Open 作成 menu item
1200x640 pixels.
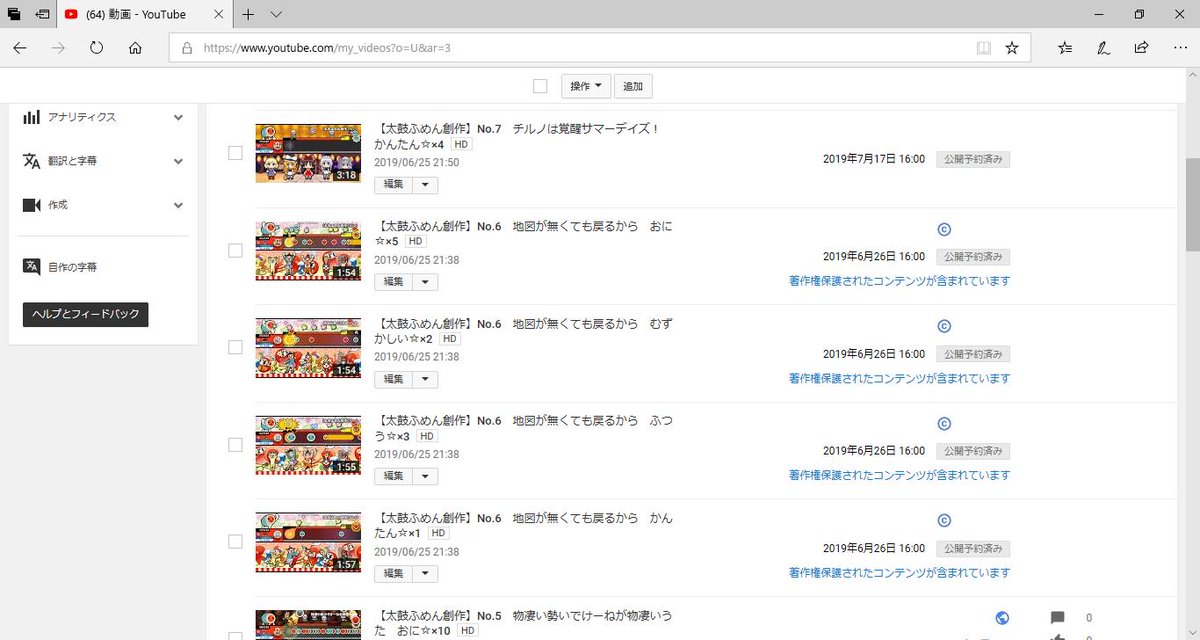(57, 205)
